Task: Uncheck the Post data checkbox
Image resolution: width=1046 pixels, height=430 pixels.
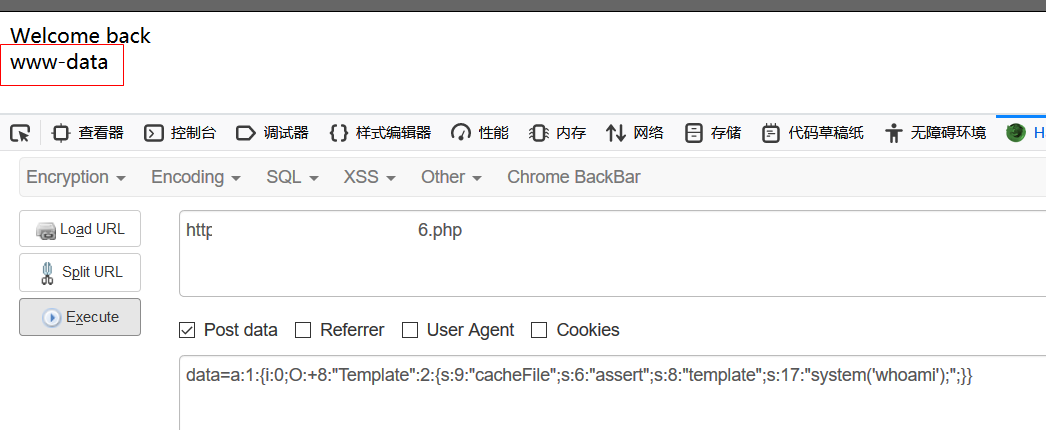Action: (x=187, y=330)
